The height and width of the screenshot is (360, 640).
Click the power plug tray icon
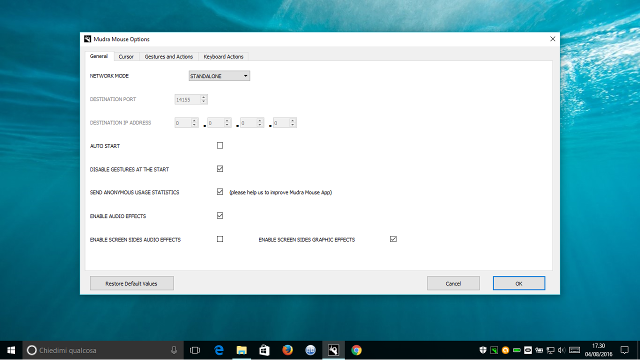tap(539, 350)
